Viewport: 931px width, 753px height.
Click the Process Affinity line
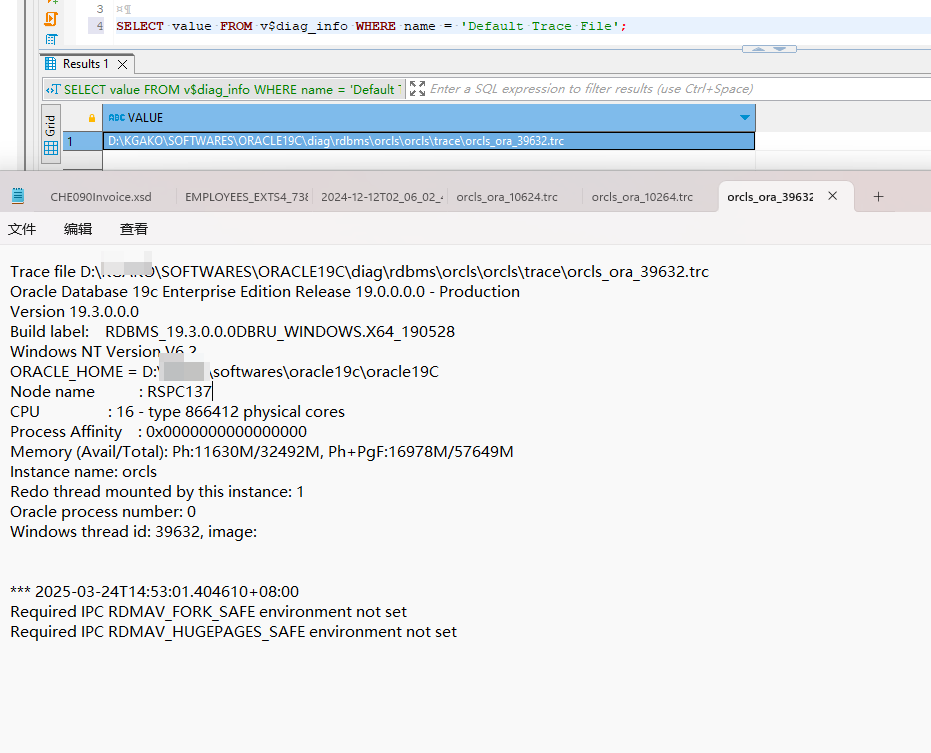(x=159, y=432)
